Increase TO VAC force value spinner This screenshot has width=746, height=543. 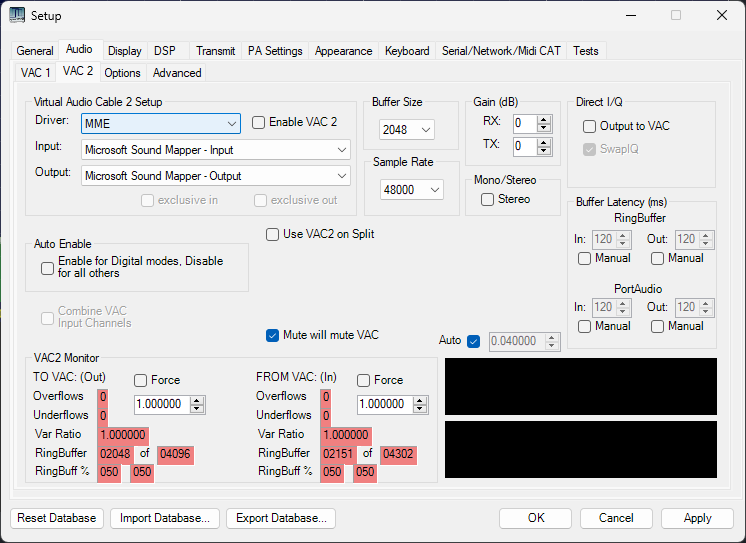pyautogui.click(x=197, y=400)
